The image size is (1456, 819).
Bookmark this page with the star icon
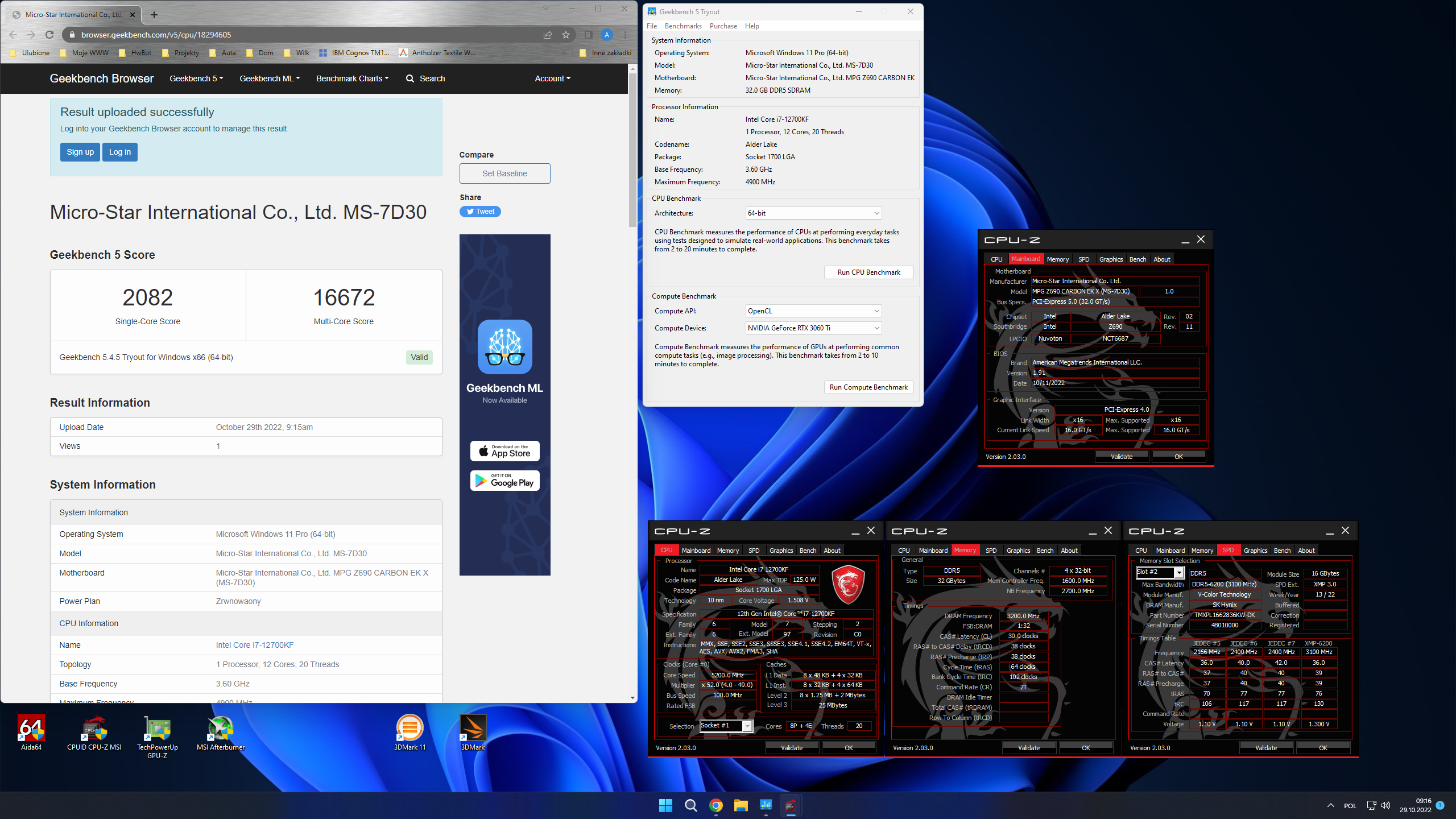tap(566, 35)
